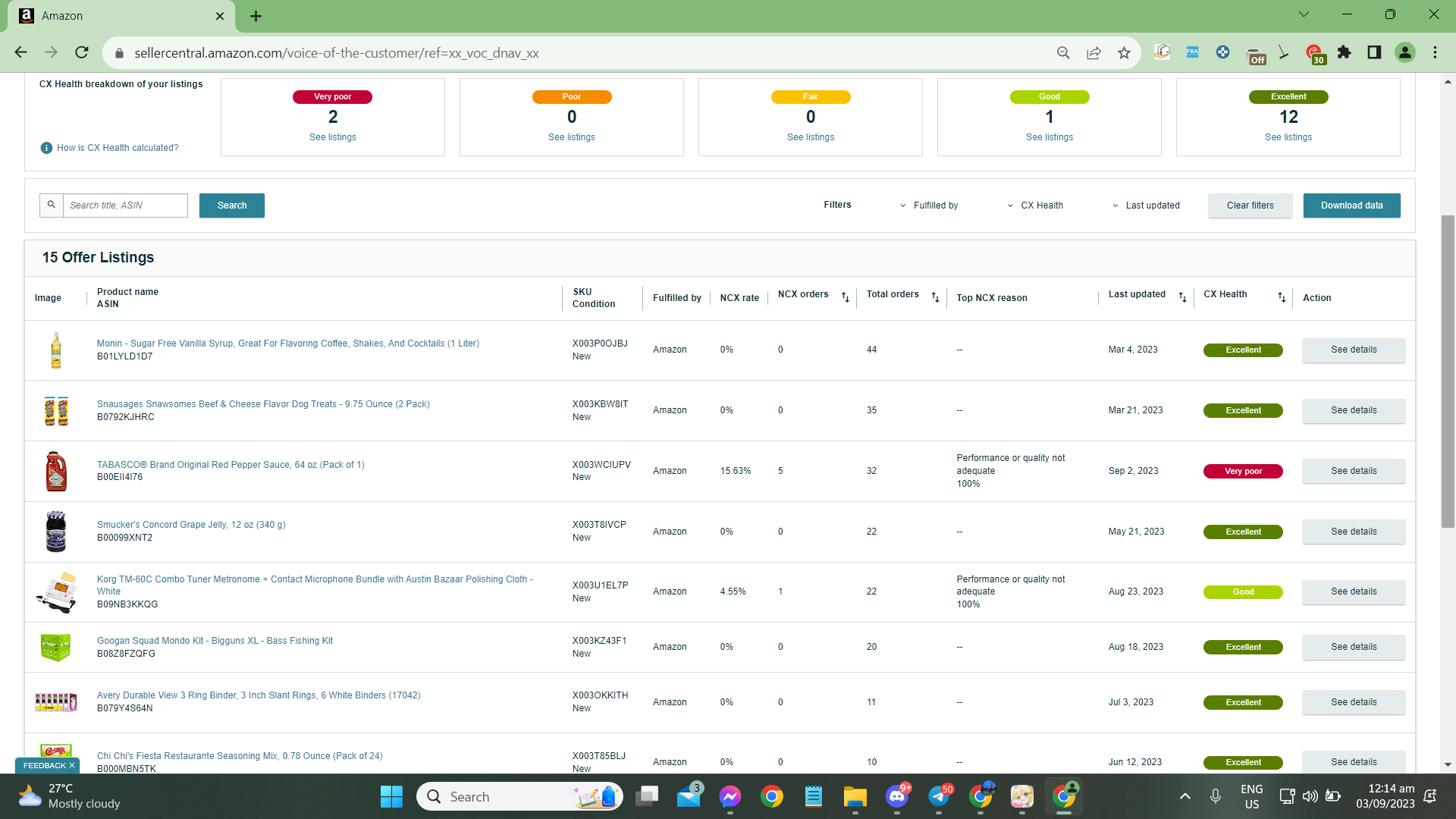1456x819 pixels.
Task: Open weather widget showing 27°C
Action: tap(70, 796)
